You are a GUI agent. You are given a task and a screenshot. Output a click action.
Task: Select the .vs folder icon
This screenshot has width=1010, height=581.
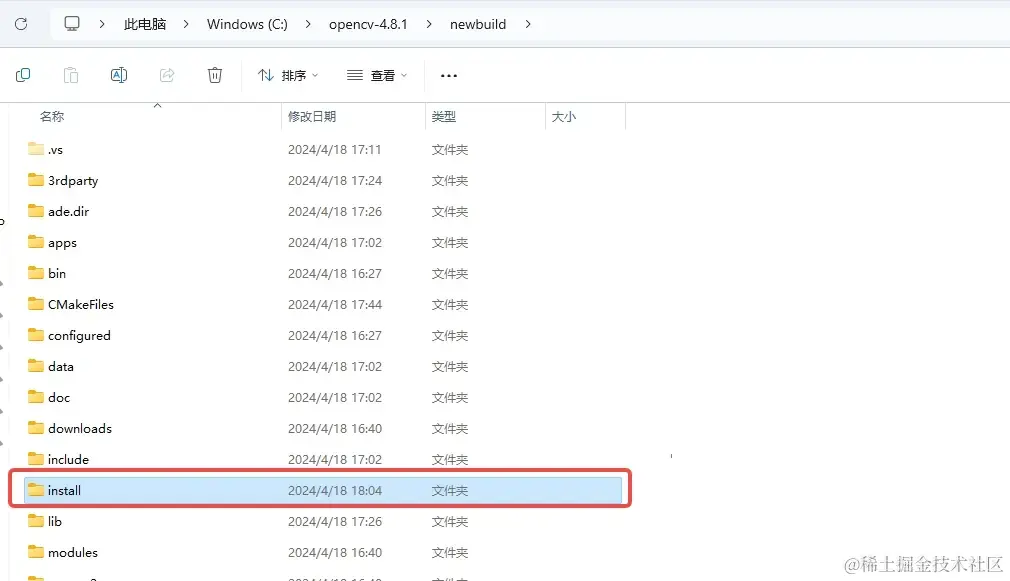coord(36,149)
